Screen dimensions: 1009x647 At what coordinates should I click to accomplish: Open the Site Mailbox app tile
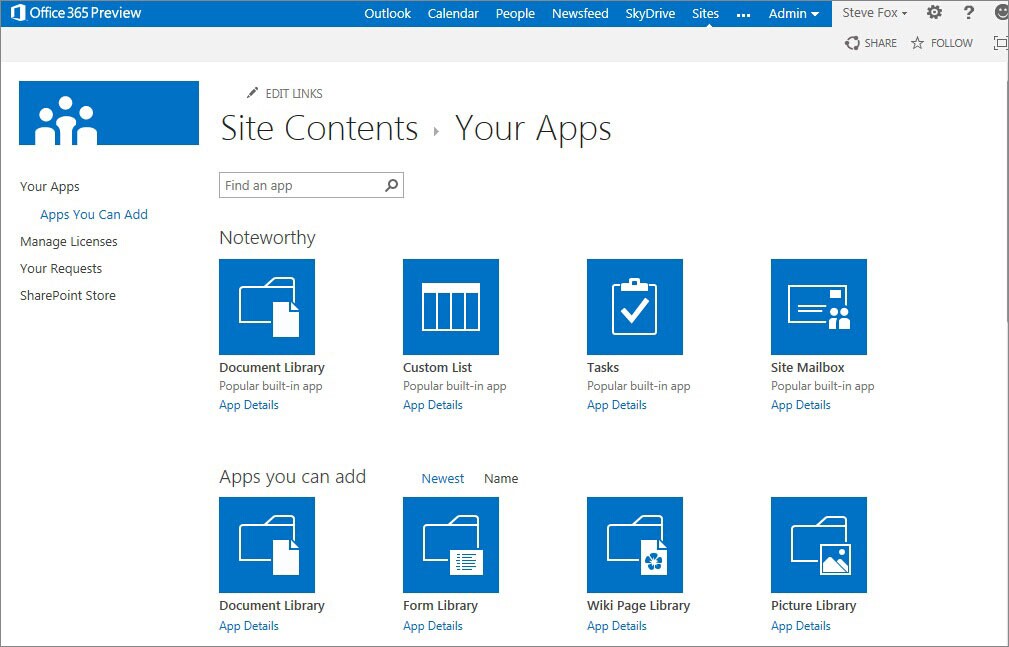point(819,306)
